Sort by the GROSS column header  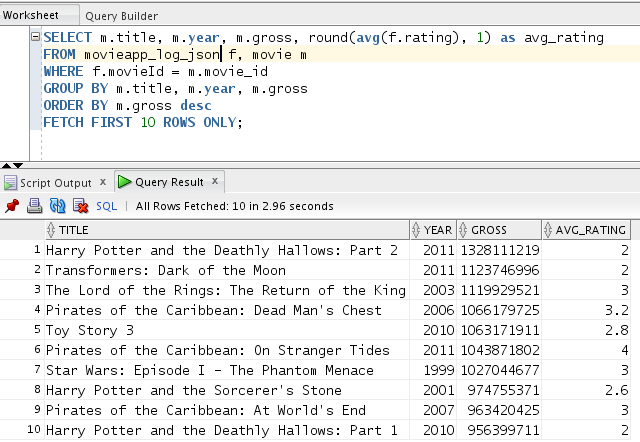499,230
